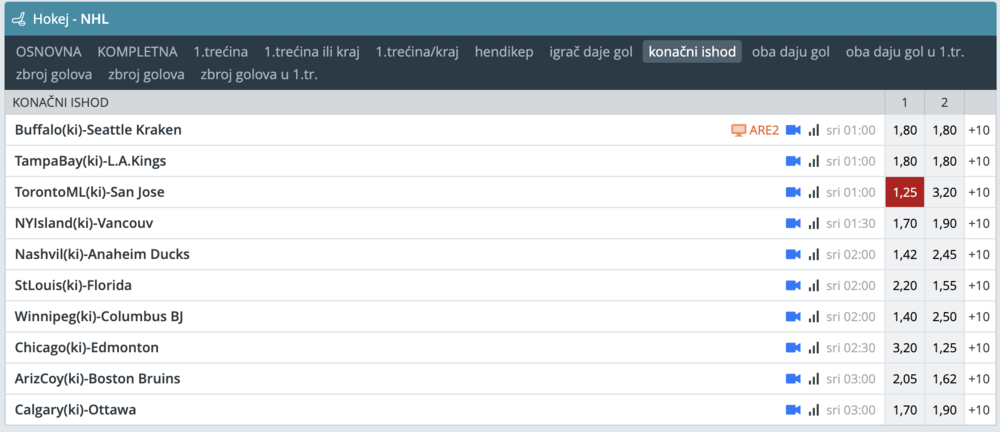Show statistics for NYIsland-Vancouv match
This screenshot has width=1000, height=432.
[813, 223]
